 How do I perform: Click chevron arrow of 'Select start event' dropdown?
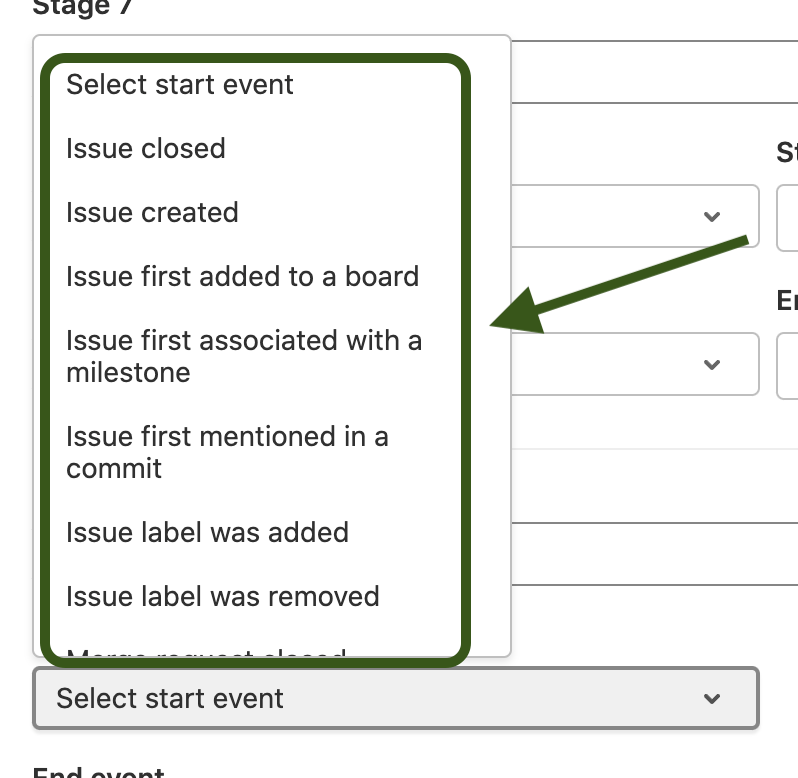pyautogui.click(x=712, y=698)
